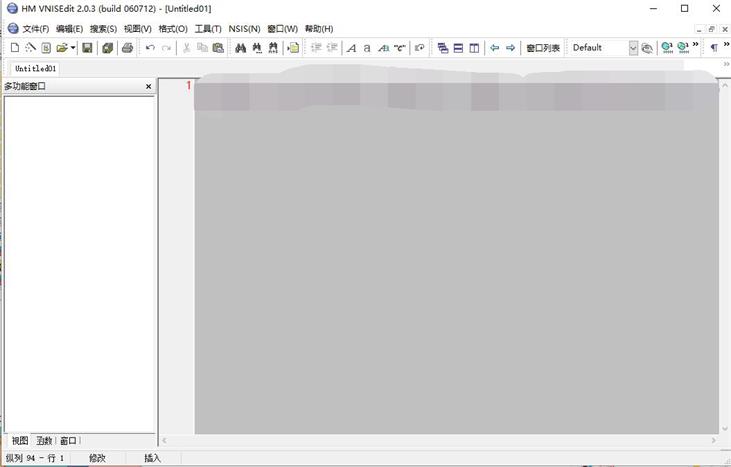Click the increase indent icon
The width and height of the screenshot is (731, 467).
[x=316, y=48]
